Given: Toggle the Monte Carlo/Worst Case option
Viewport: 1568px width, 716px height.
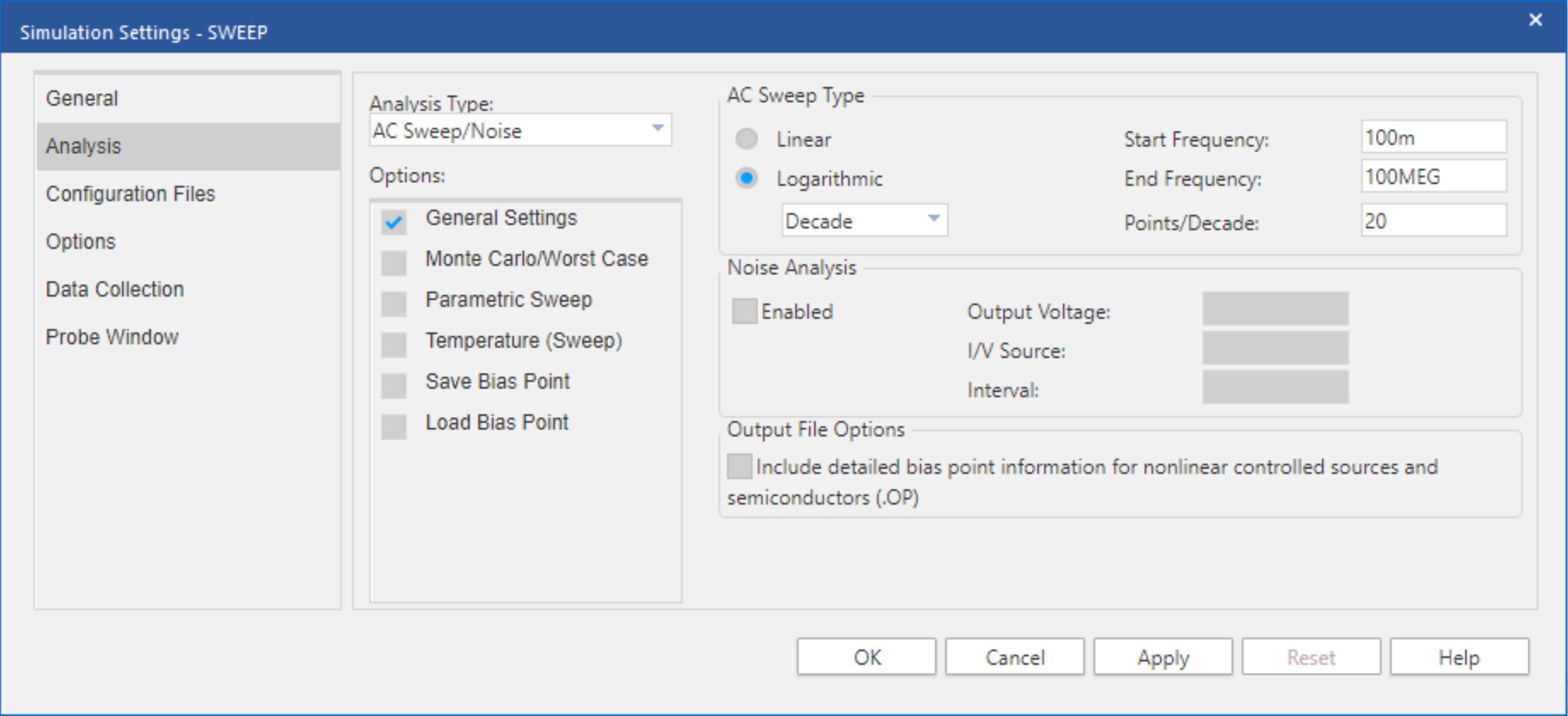Looking at the screenshot, I should pos(393,263).
